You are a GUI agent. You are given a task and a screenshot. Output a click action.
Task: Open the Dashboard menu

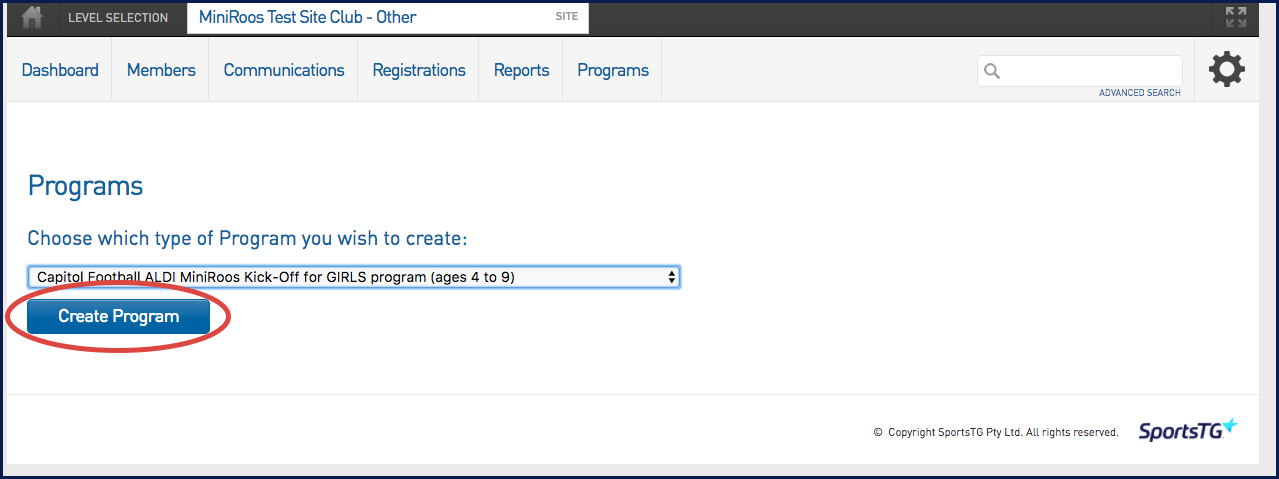click(60, 70)
